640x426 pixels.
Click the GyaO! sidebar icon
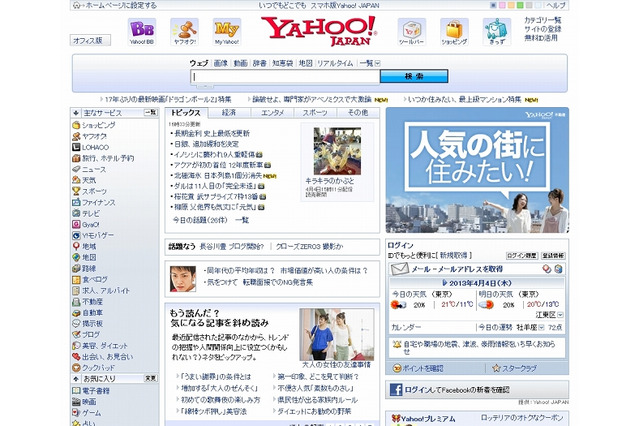[x=76, y=224]
